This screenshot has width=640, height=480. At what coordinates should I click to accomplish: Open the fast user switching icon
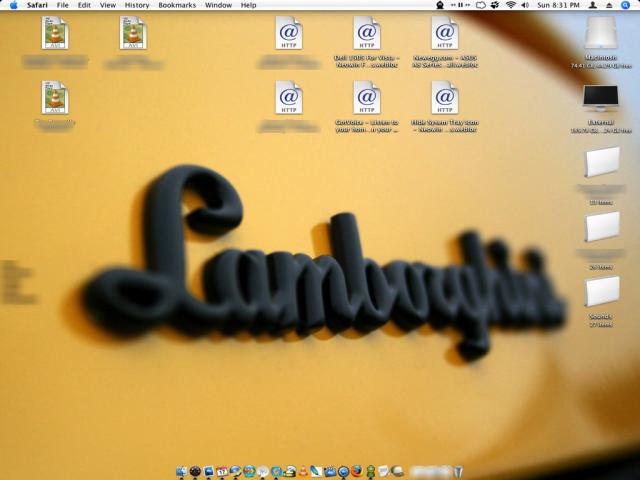tap(593, 5)
